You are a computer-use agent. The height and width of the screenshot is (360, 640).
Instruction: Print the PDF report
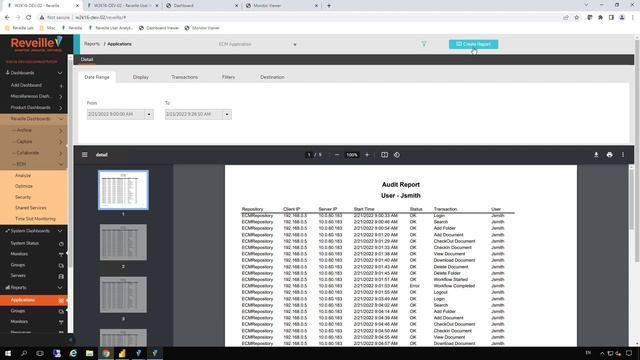[609, 155]
